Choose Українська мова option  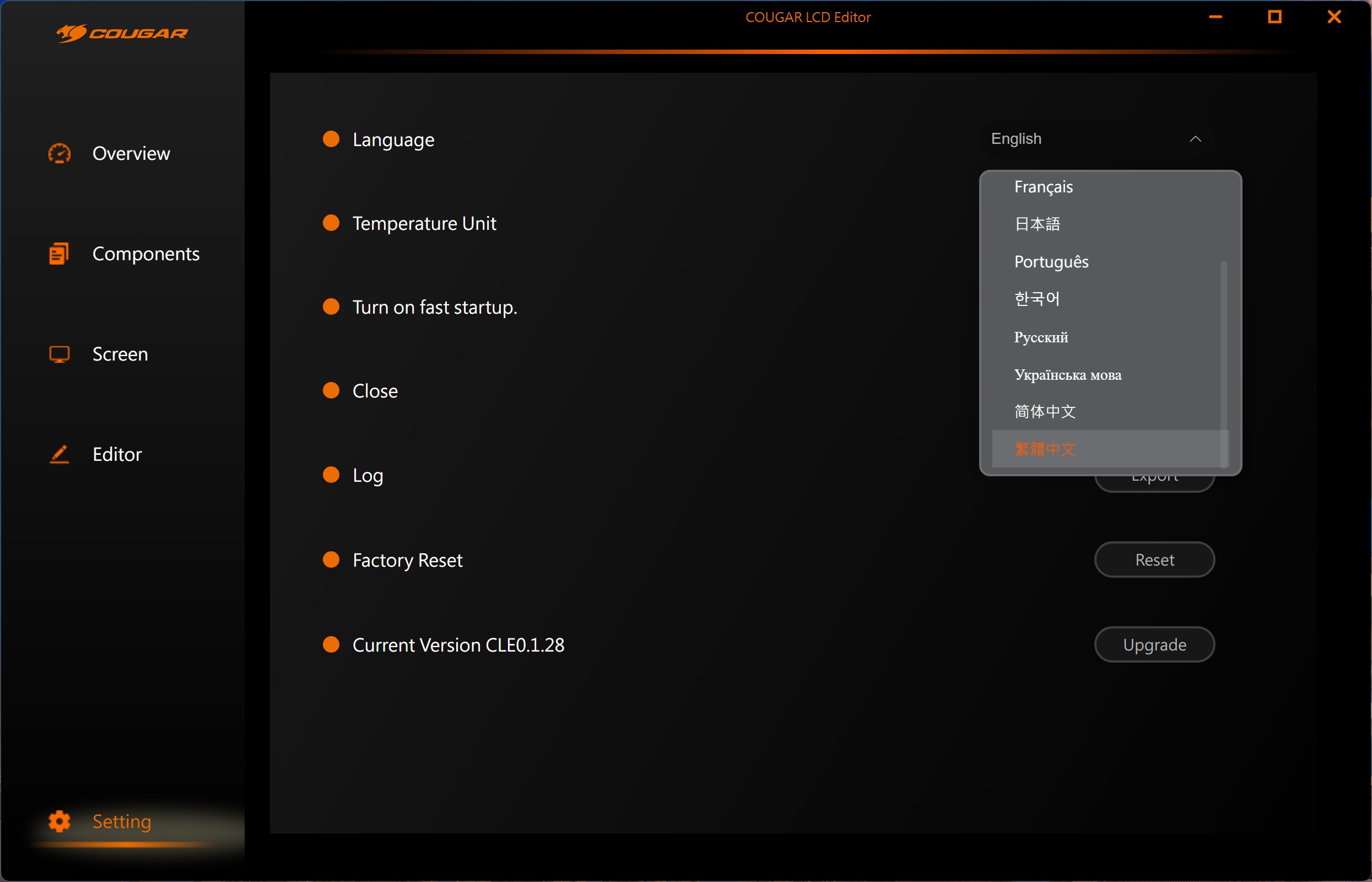click(x=1067, y=374)
